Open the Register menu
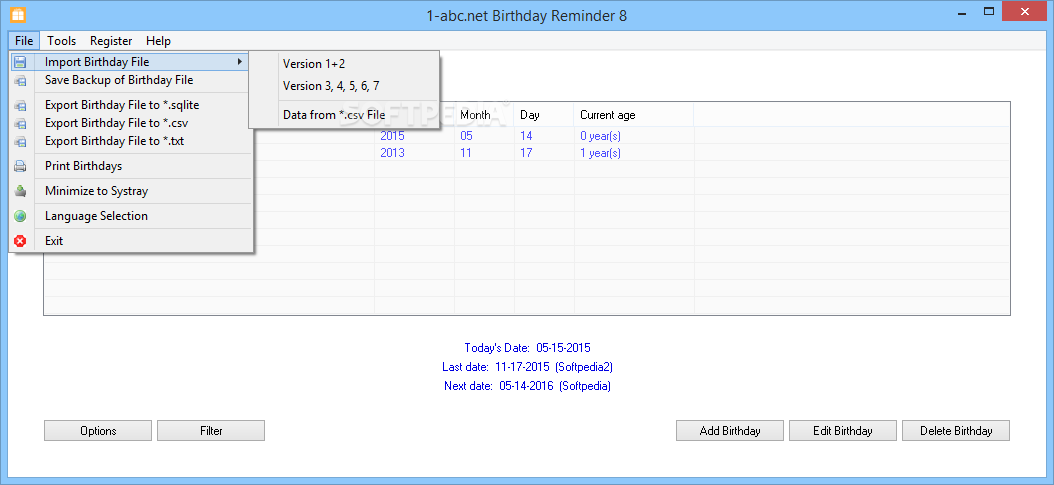The width and height of the screenshot is (1054, 485). pos(111,41)
